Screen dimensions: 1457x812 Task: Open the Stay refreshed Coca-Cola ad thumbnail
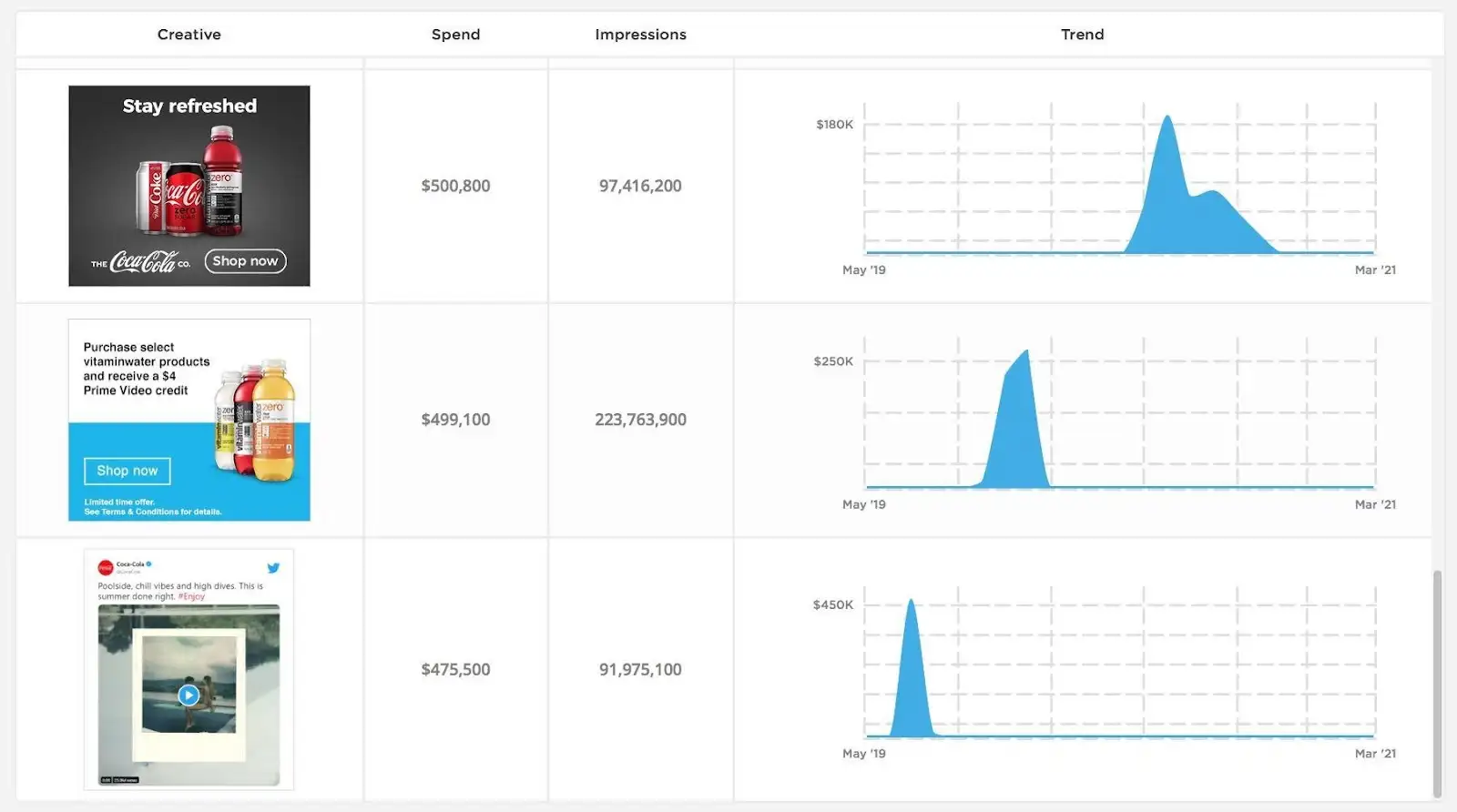189,186
